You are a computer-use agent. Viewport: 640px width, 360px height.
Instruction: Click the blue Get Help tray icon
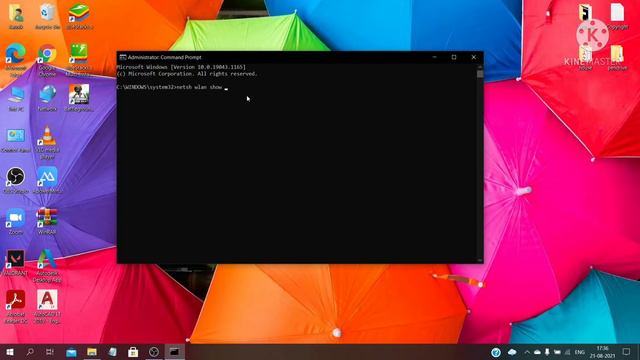tap(496, 352)
